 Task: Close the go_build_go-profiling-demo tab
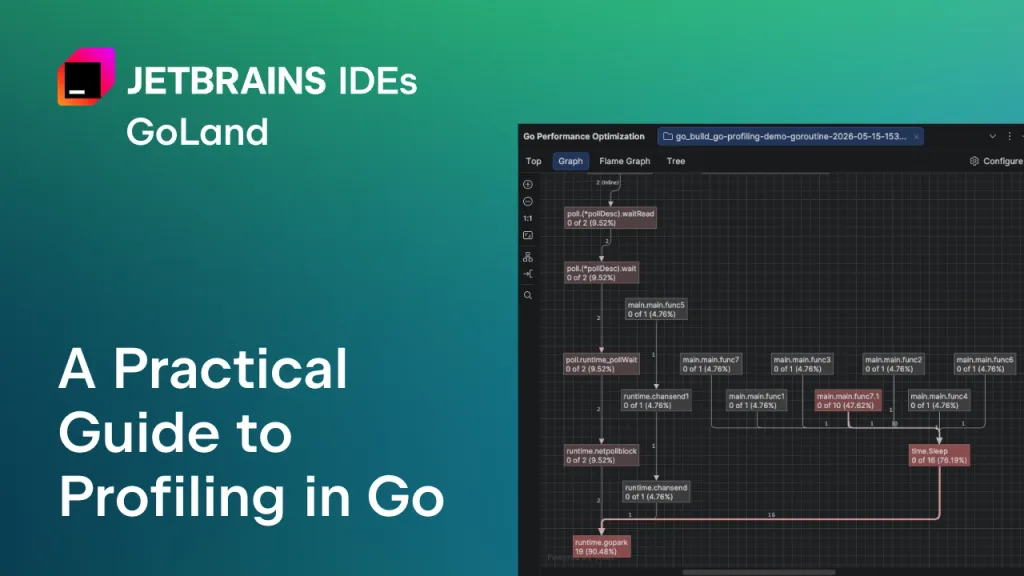tap(916, 136)
